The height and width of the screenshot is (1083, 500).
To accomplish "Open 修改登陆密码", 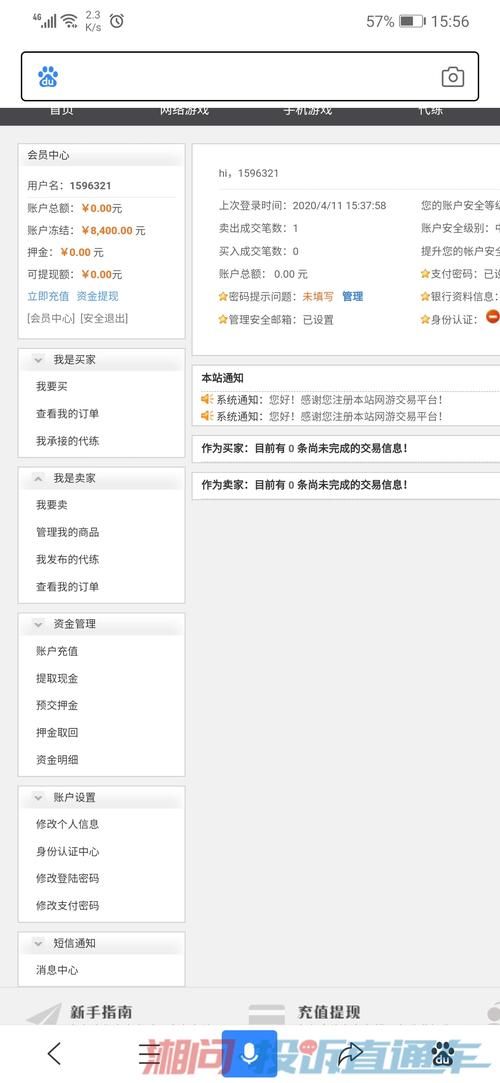I will click(x=68, y=879).
